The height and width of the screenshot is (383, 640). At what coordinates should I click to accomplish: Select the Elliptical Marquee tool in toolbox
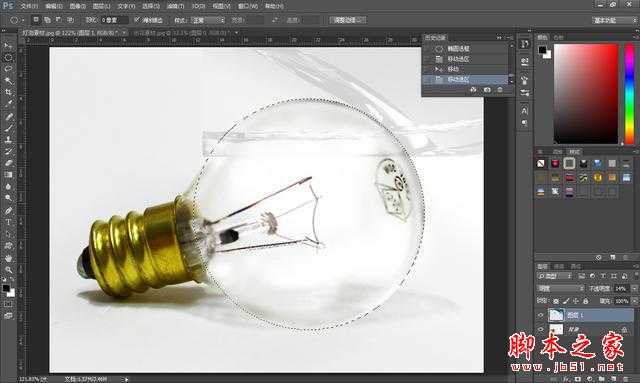point(8,58)
